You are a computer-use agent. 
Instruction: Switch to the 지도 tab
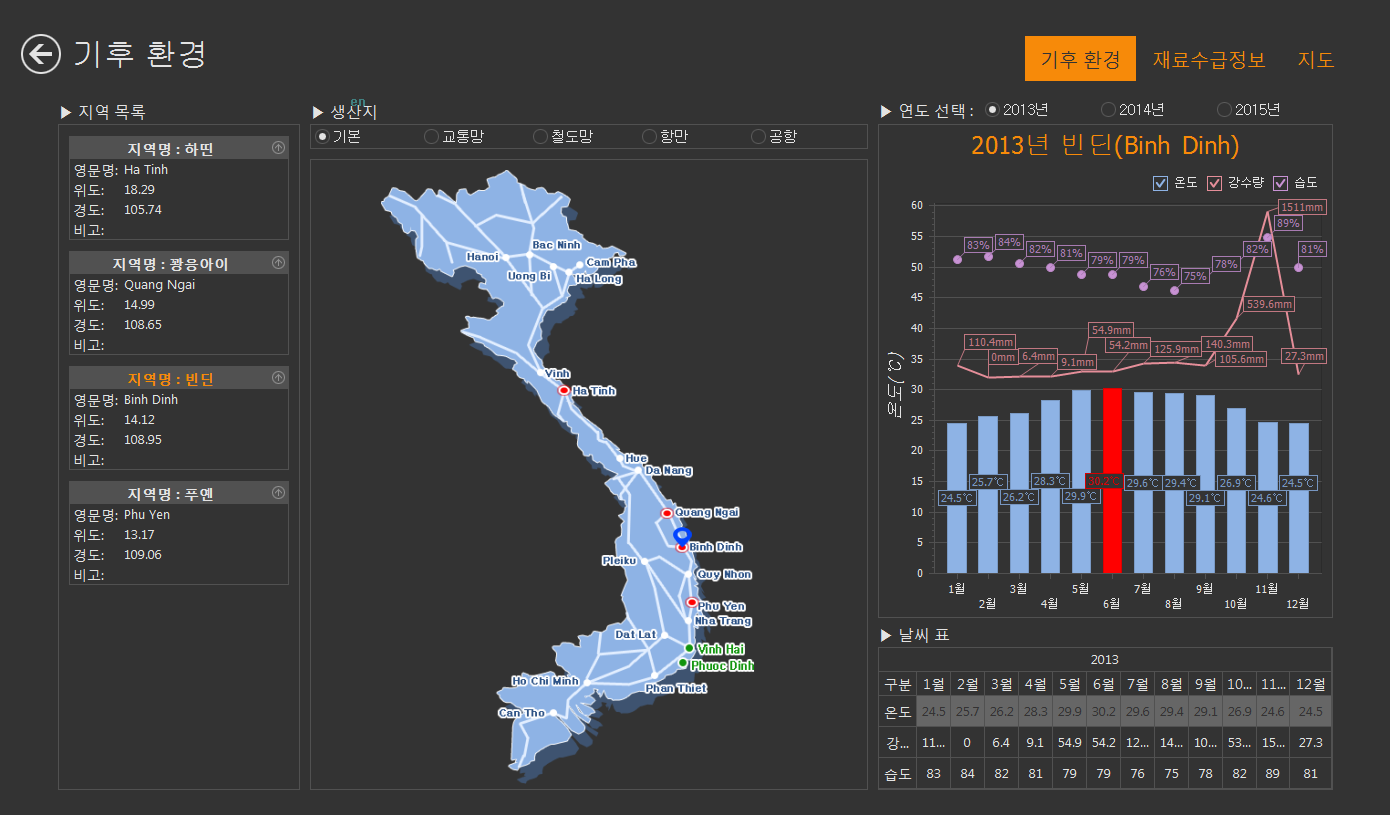click(x=1316, y=59)
